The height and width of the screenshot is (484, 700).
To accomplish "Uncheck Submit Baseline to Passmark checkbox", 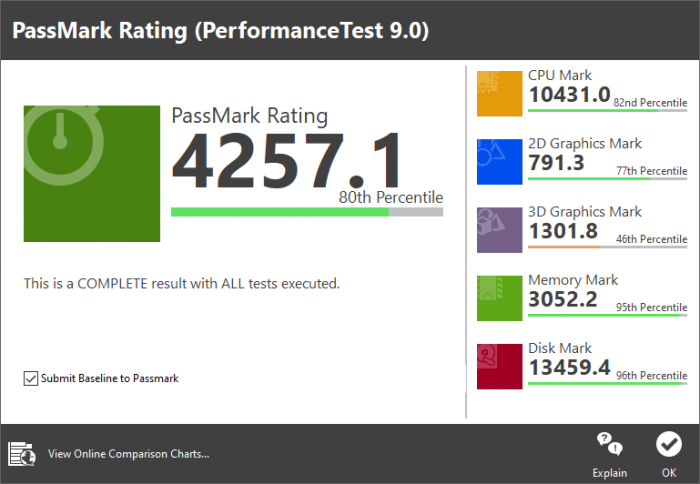I will click(30, 379).
